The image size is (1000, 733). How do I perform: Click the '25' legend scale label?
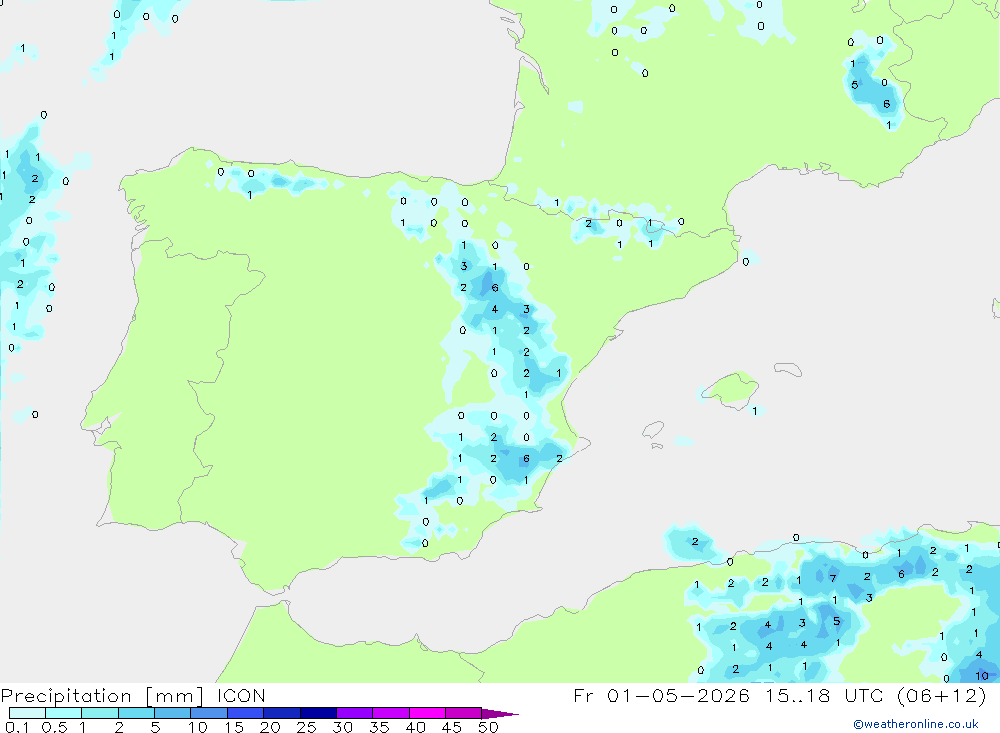point(306,727)
